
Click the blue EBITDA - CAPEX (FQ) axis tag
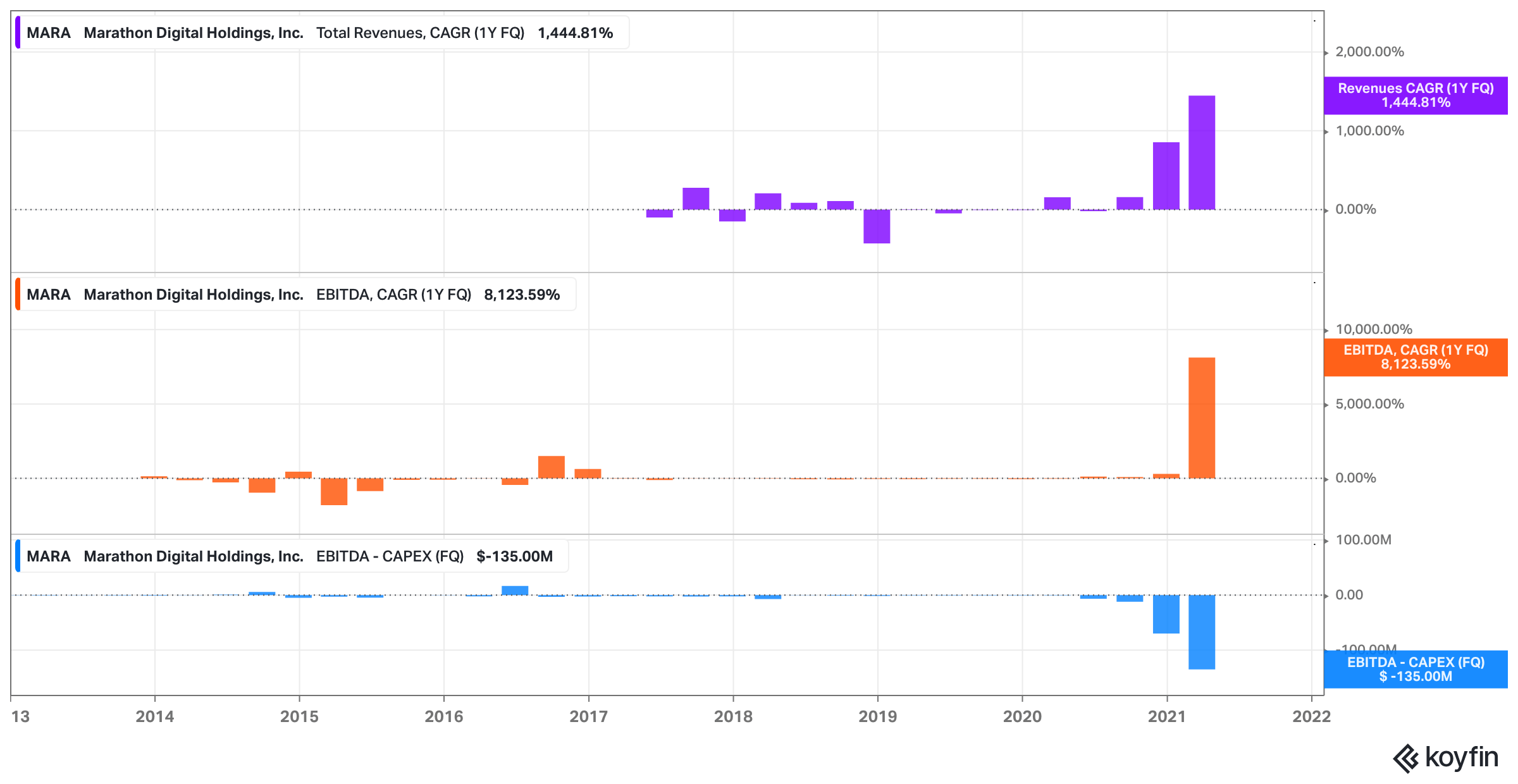(x=1416, y=669)
